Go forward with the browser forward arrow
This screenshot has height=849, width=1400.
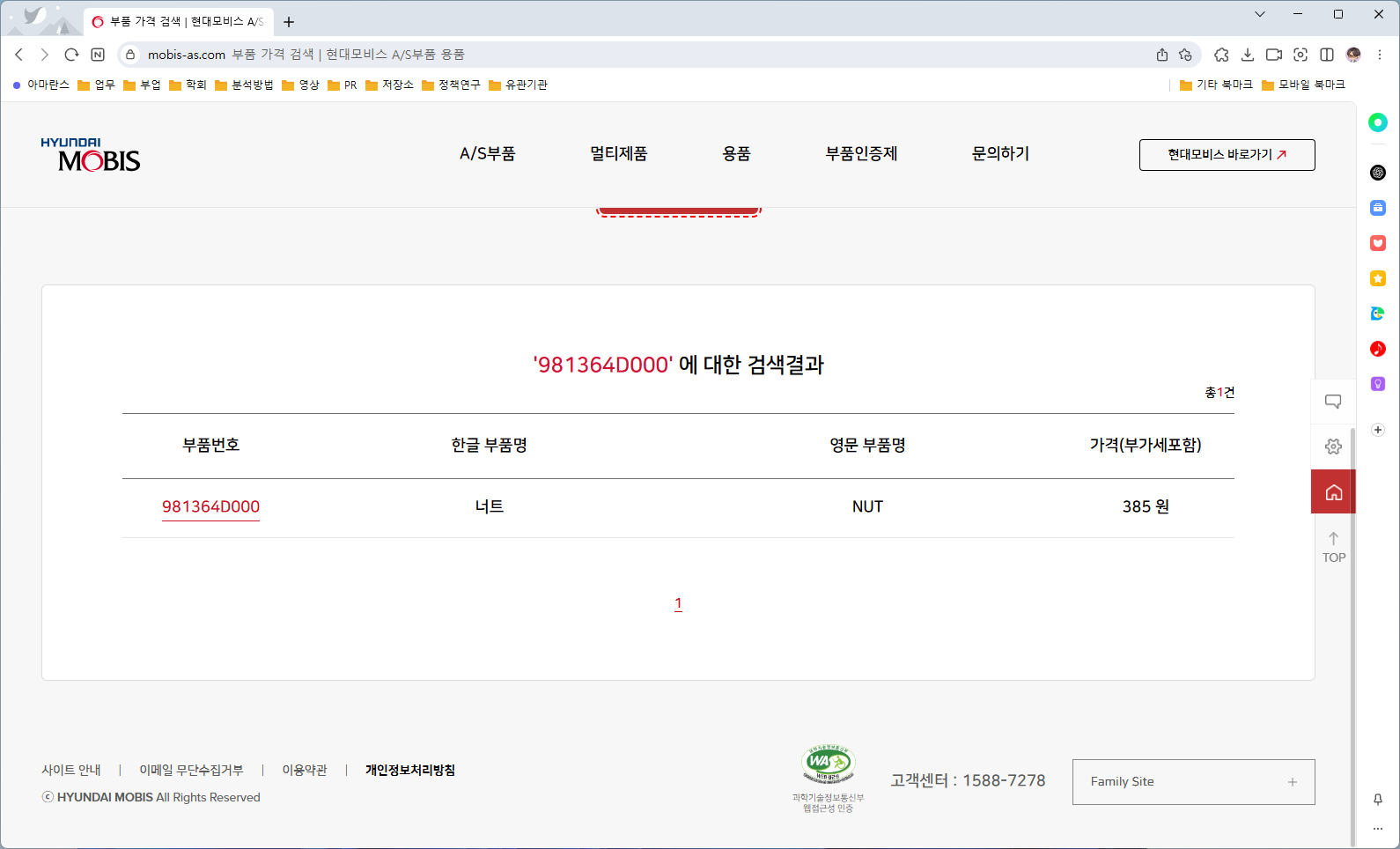click(x=45, y=55)
